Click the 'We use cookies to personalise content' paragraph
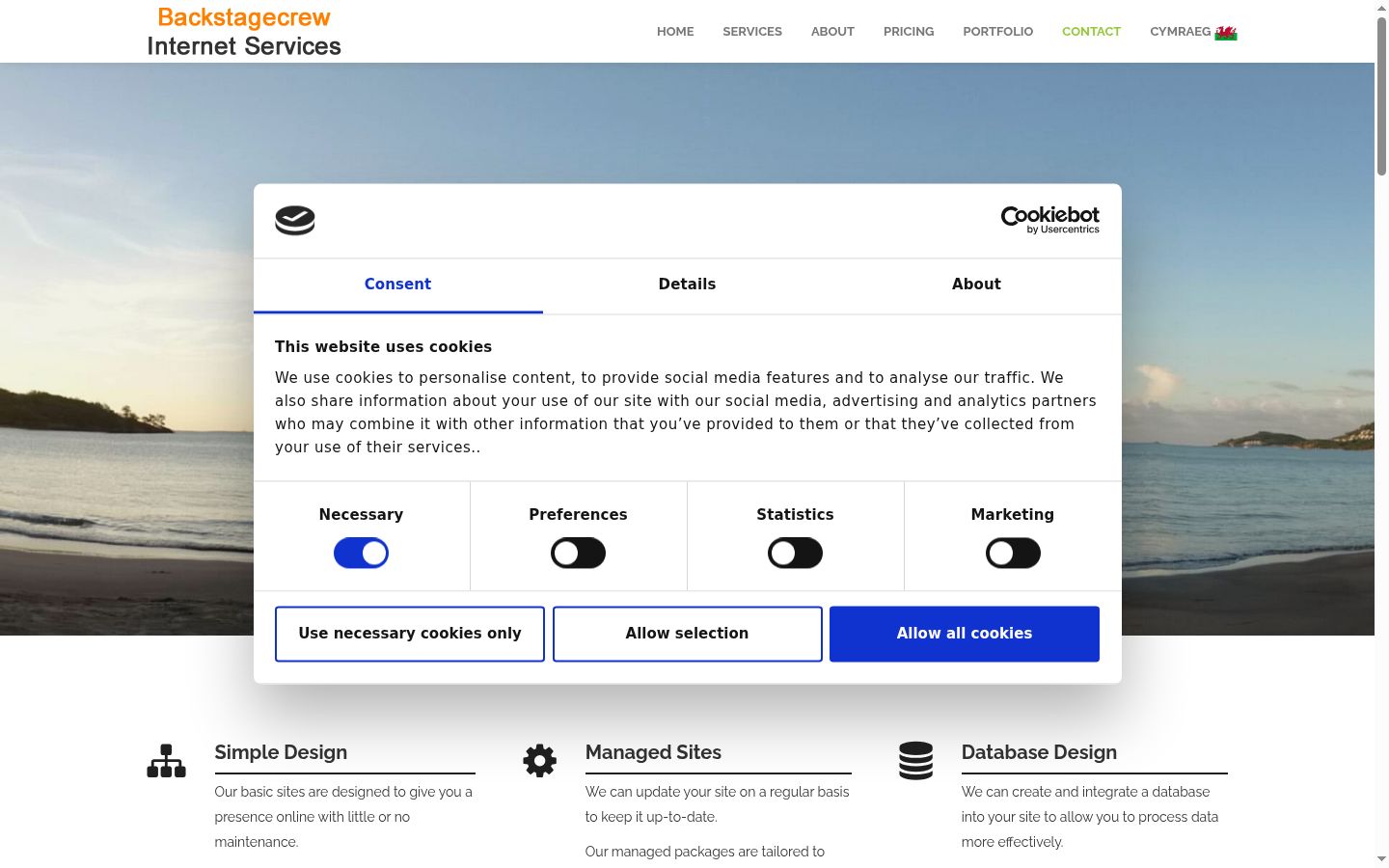This screenshot has width=1389, height=868. (686, 413)
